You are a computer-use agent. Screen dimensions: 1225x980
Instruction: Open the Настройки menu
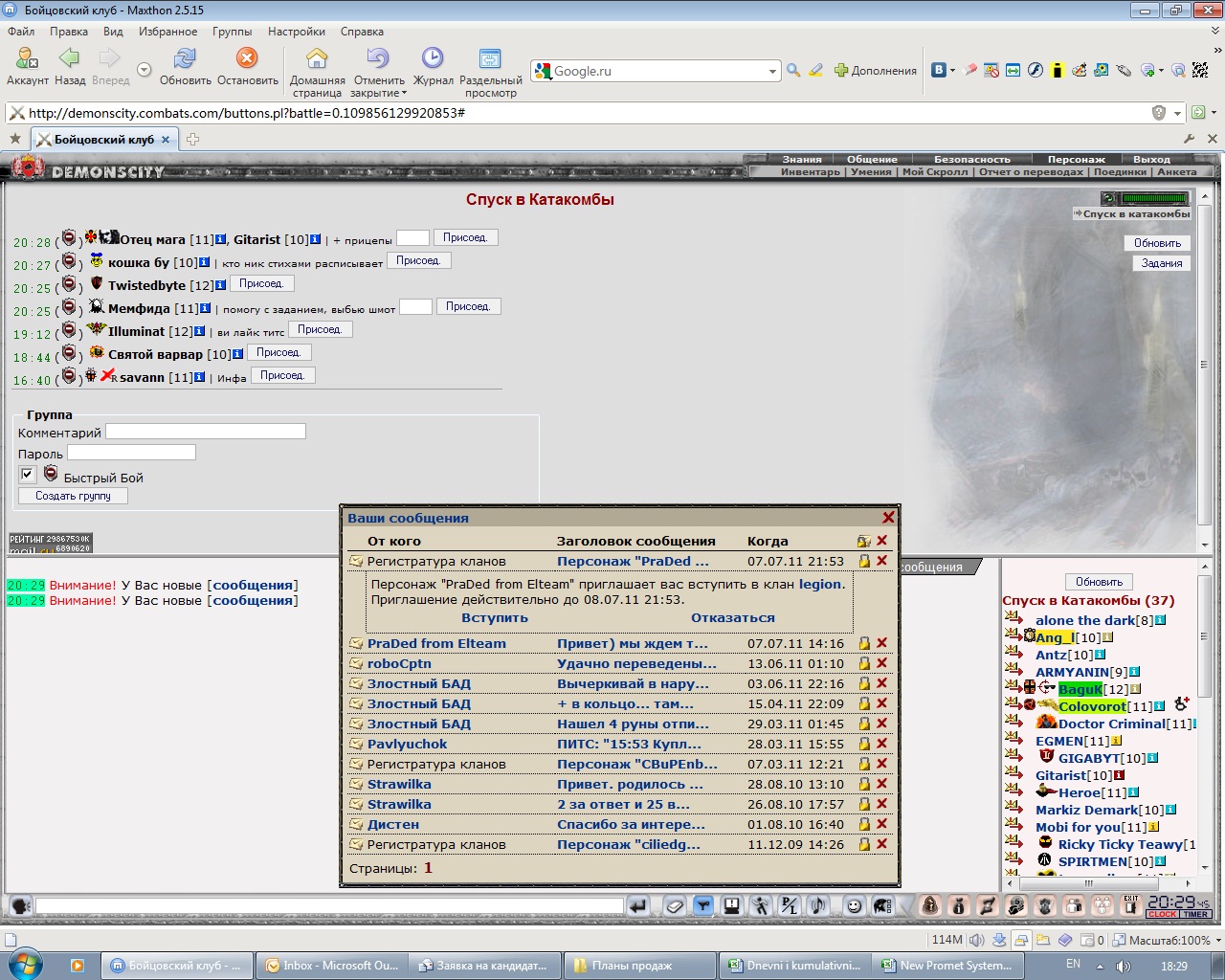click(x=297, y=32)
